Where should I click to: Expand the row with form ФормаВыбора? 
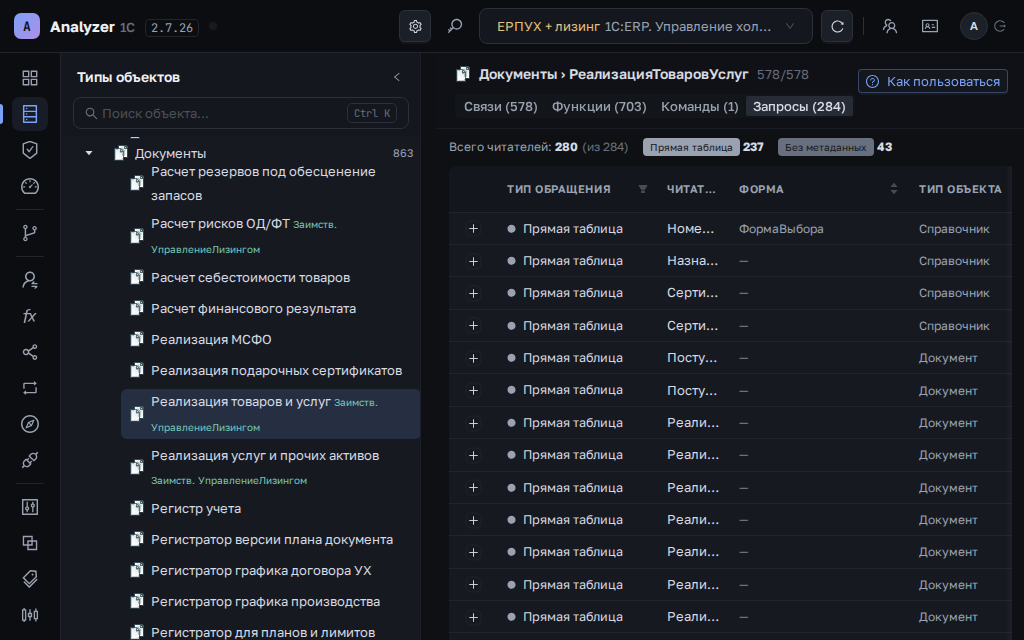click(x=473, y=229)
